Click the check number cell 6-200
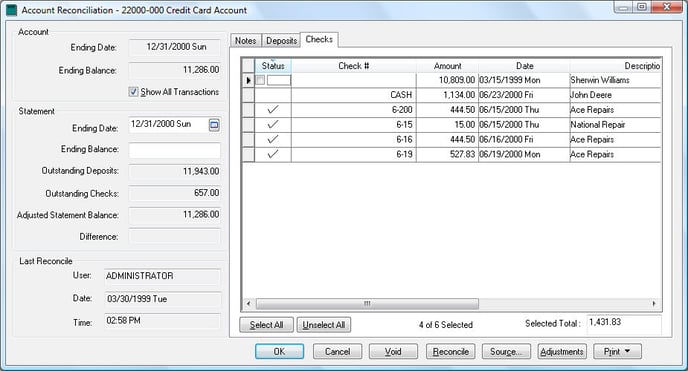The height and width of the screenshot is (371, 688). [354, 110]
